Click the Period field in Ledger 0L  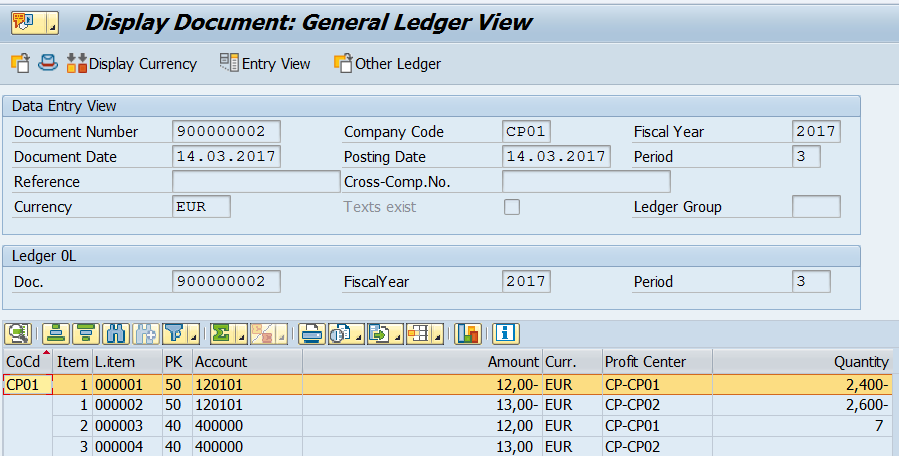[811, 281]
